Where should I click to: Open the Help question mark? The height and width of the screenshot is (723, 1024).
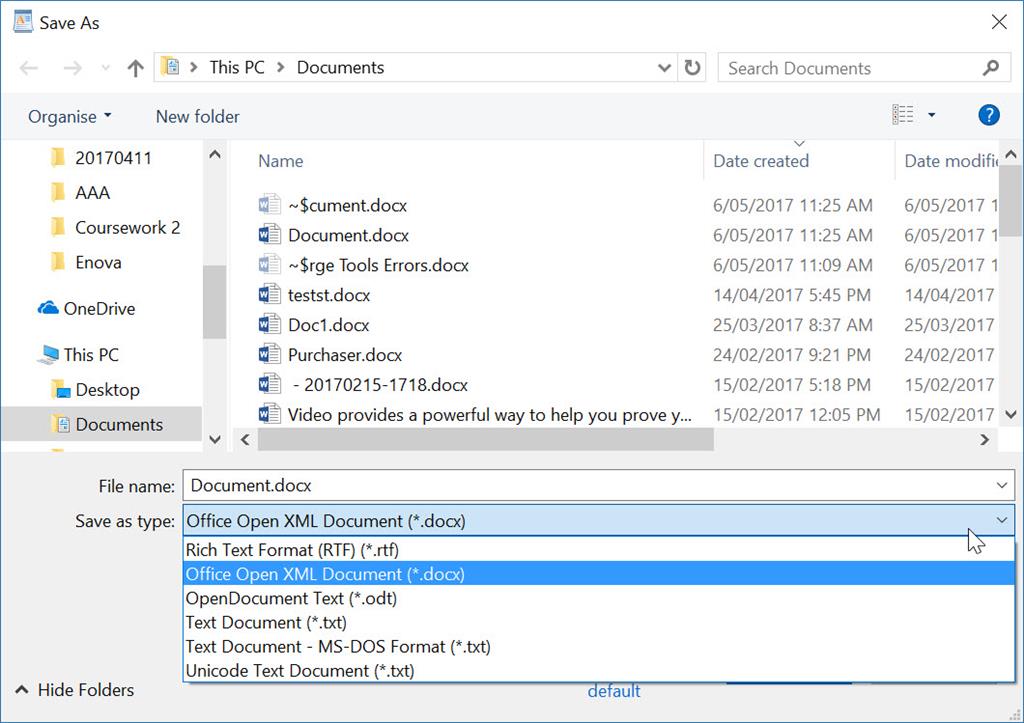coord(989,116)
